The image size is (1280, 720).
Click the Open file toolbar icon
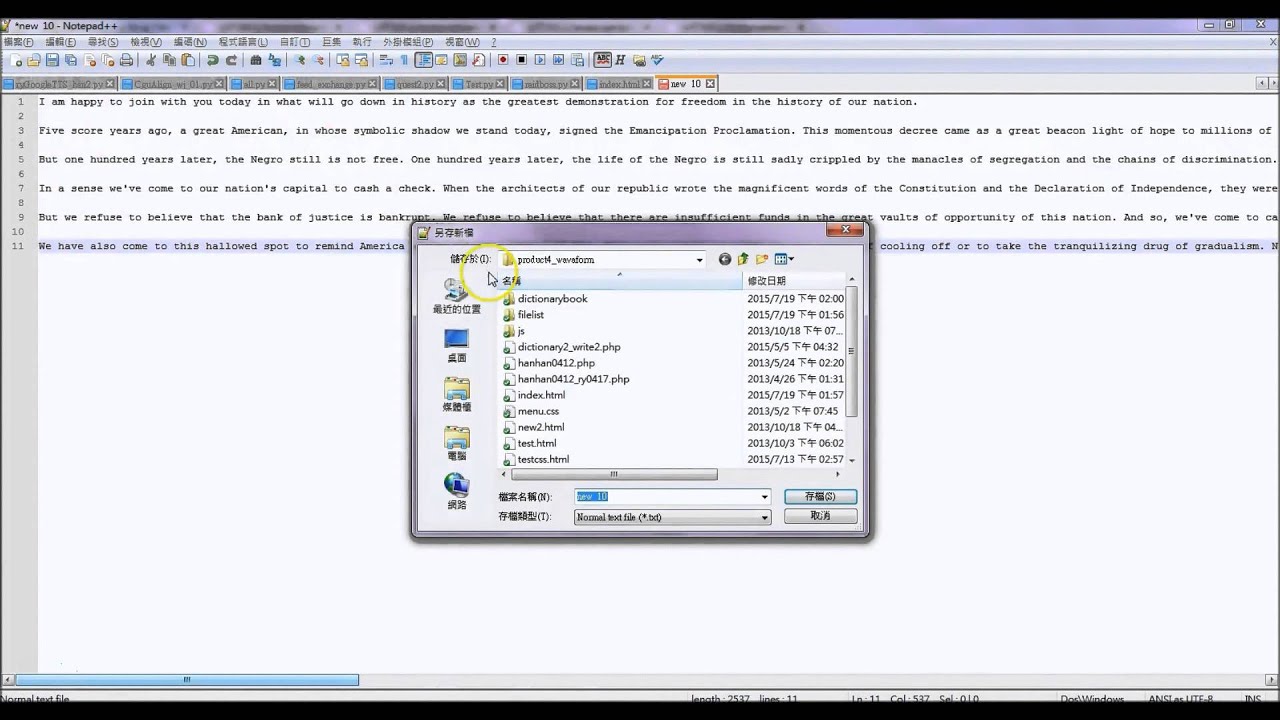click(33, 61)
